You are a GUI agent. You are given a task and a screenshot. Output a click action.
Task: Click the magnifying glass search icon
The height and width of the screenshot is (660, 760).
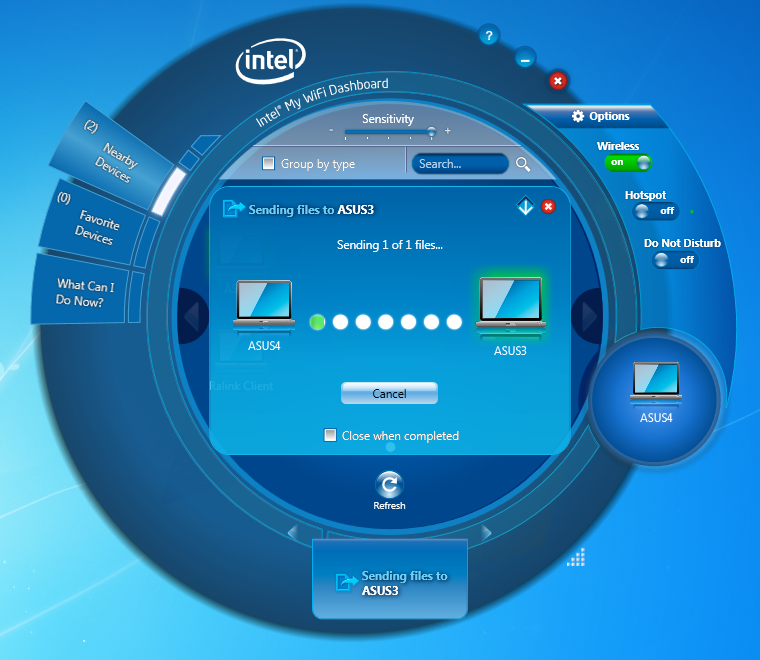[x=523, y=164]
